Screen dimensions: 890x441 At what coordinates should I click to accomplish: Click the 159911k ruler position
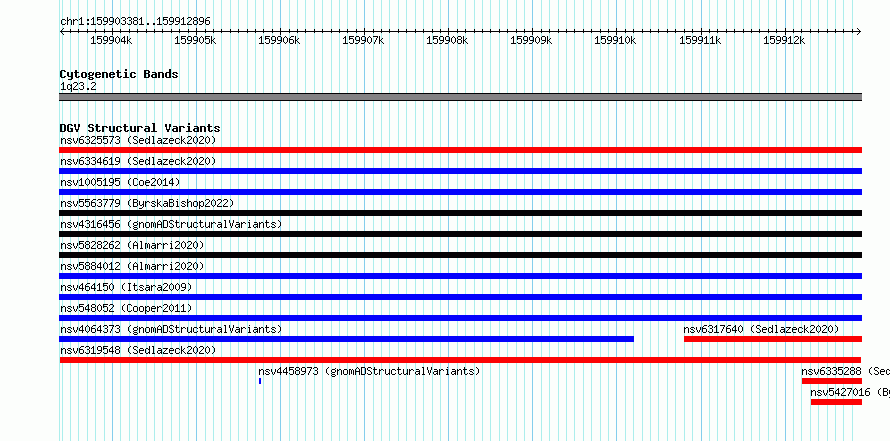pos(700,40)
